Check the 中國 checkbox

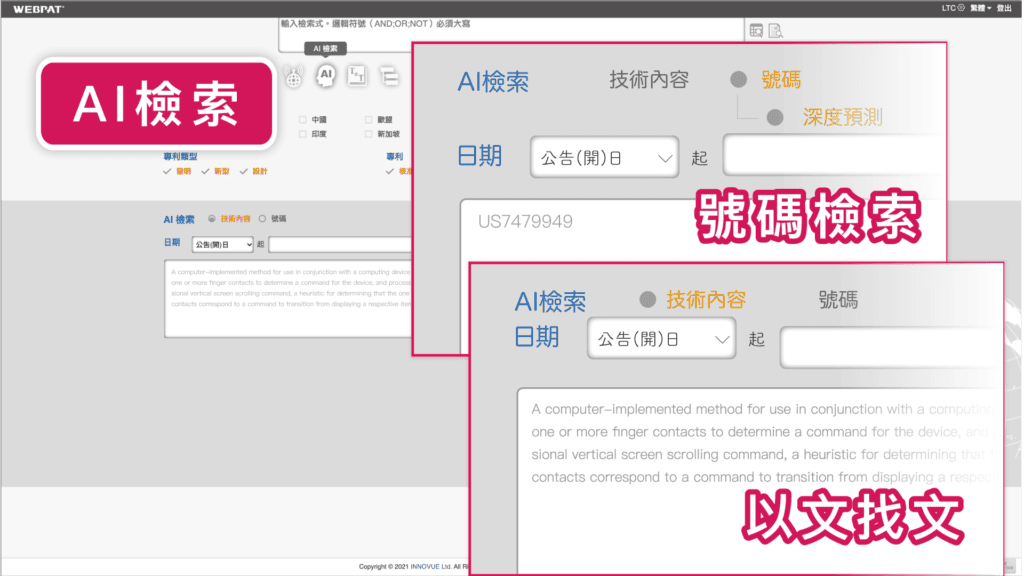click(x=303, y=119)
